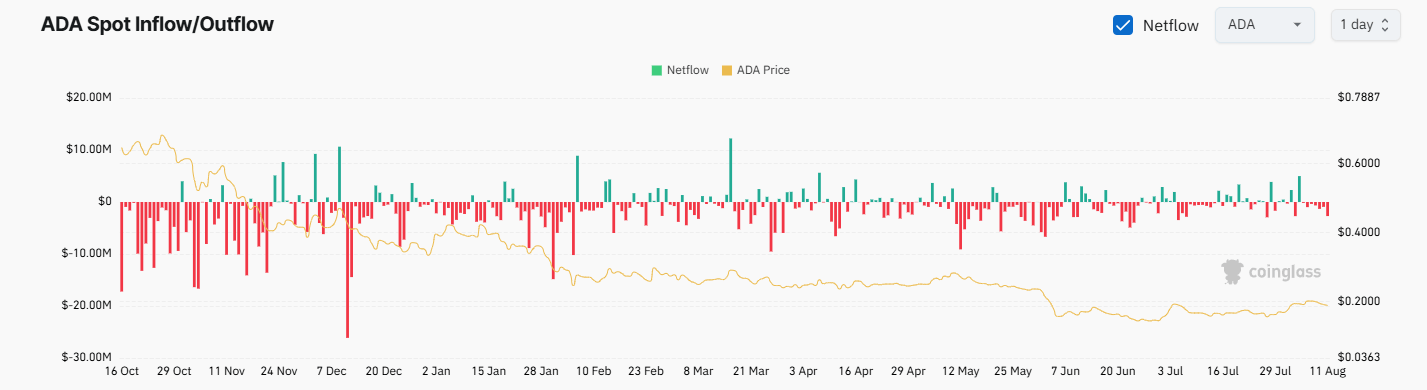1427x390 pixels.
Task: Click the largest red outflow bar in December
Action: tap(348, 269)
